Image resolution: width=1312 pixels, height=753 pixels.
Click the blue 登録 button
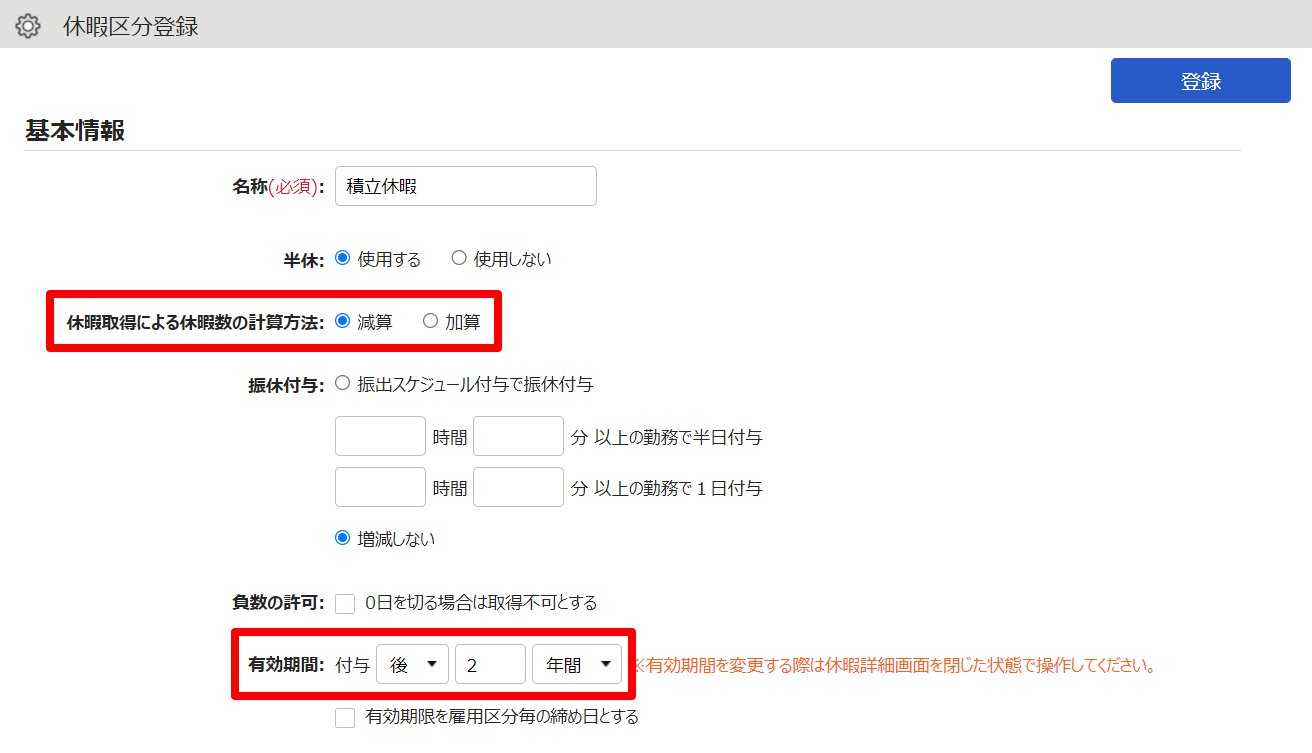(x=1200, y=81)
